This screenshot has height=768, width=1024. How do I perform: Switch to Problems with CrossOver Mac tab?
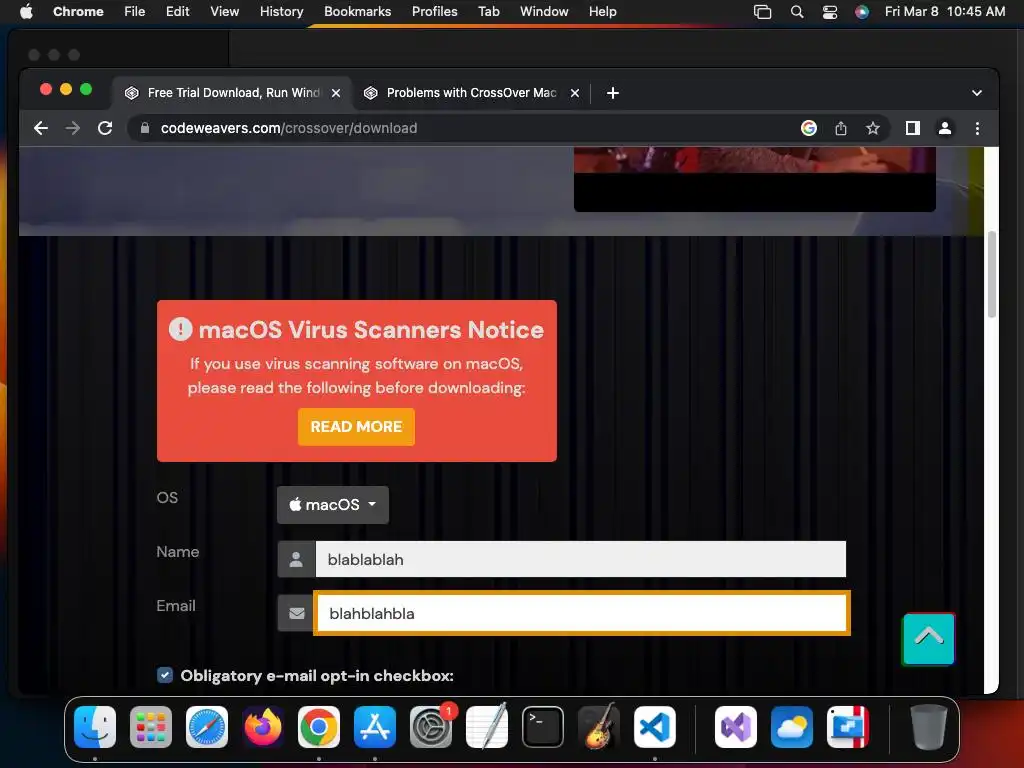point(470,93)
